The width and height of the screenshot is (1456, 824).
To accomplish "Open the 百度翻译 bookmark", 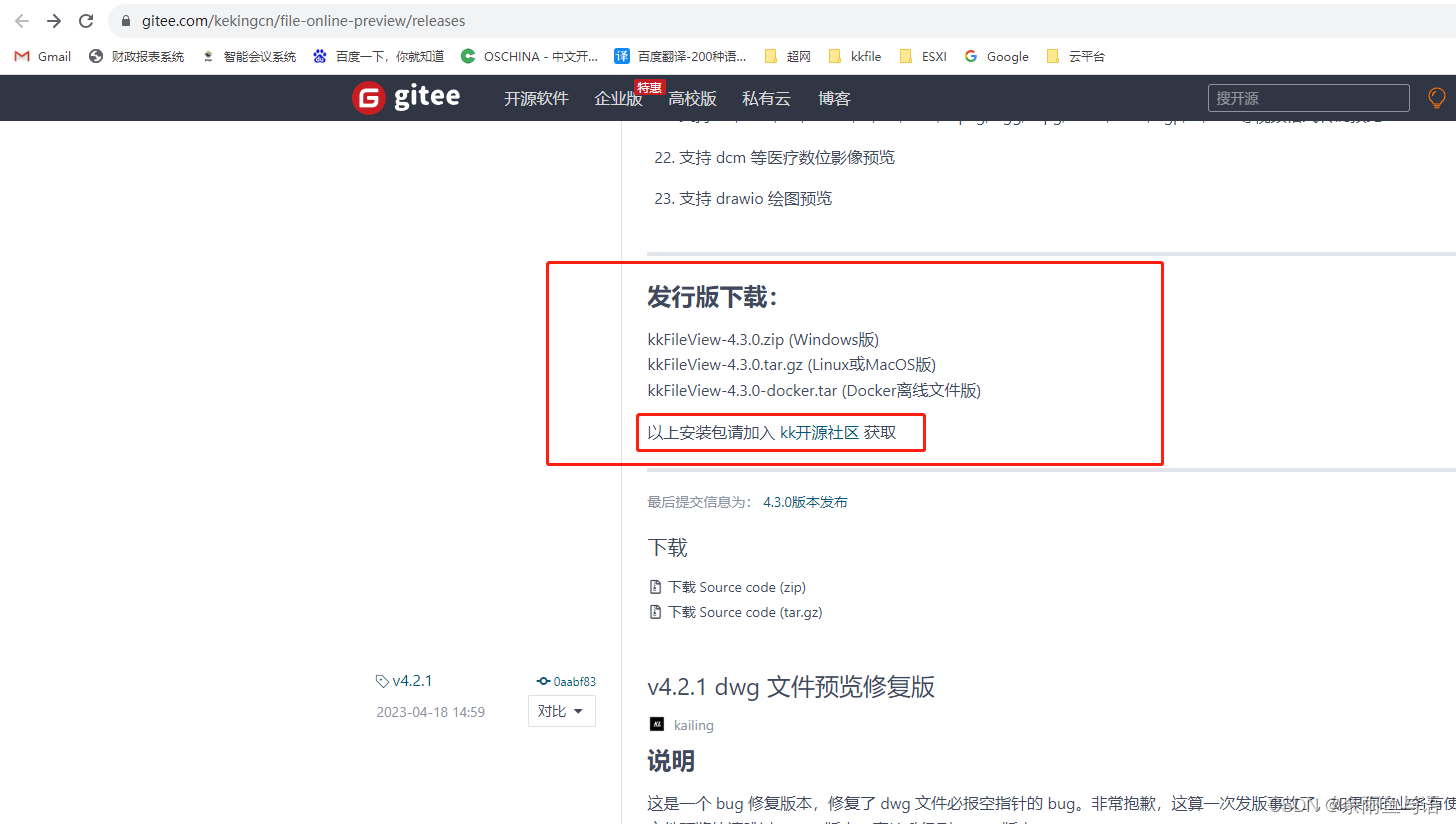I will tap(681, 57).
